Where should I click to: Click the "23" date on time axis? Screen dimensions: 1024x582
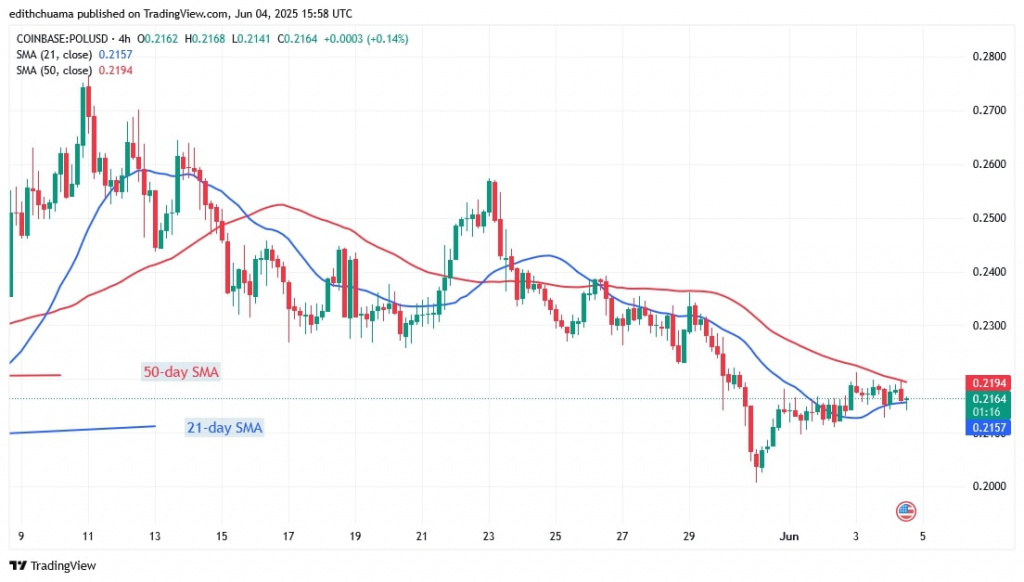click(488, 536)
